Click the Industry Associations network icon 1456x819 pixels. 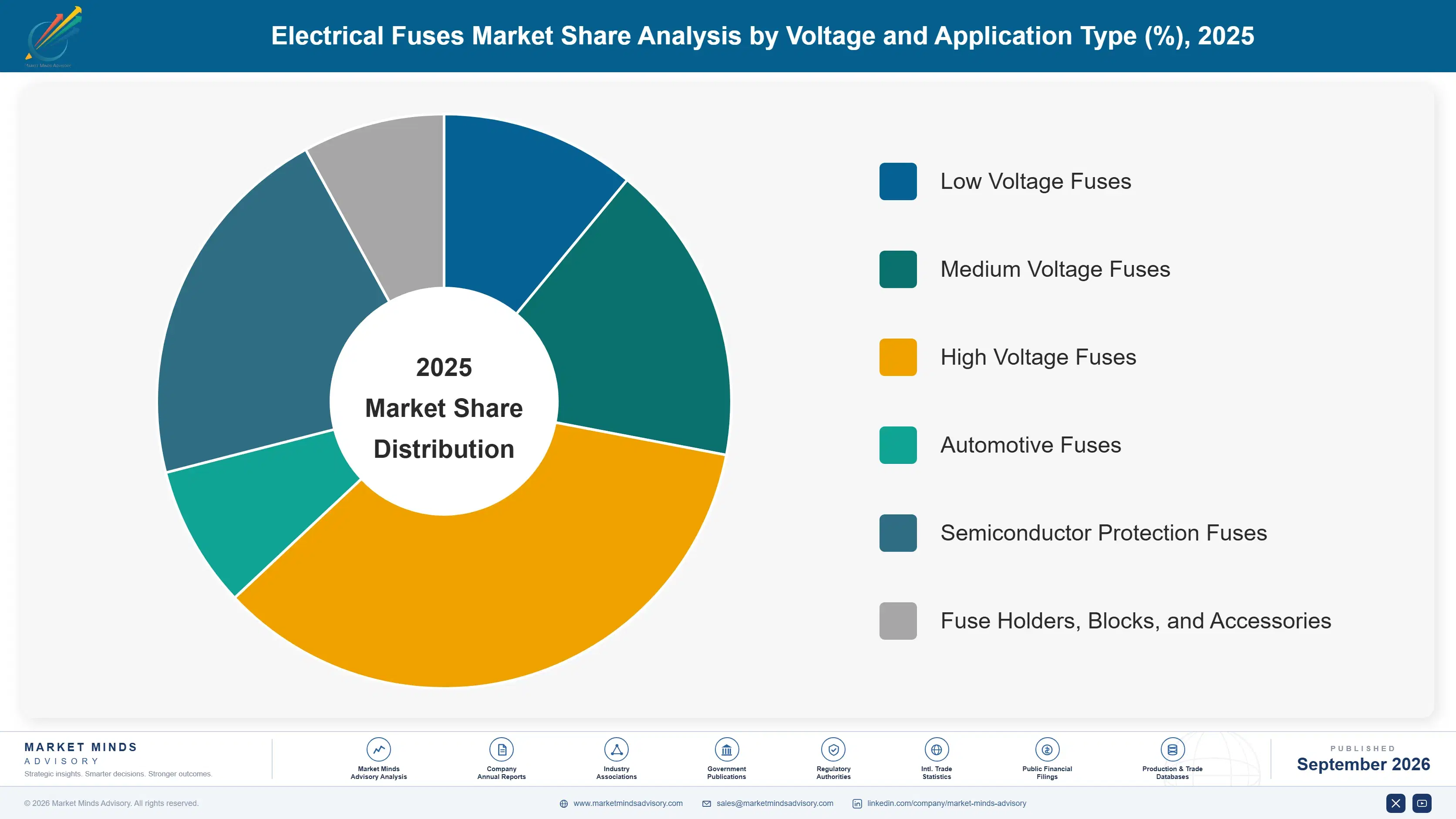pyautogui.click(x=616, y=749)
